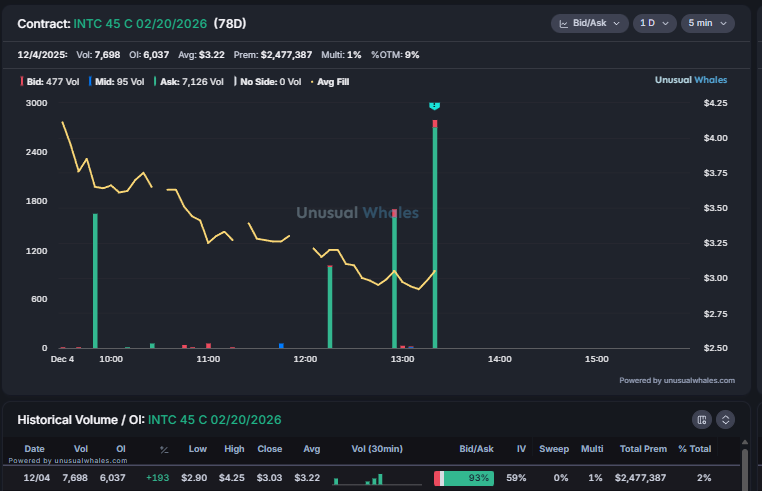Click the $2.90 low cell
This screenshot has height=491, width=762.
(x=194, y=478)
